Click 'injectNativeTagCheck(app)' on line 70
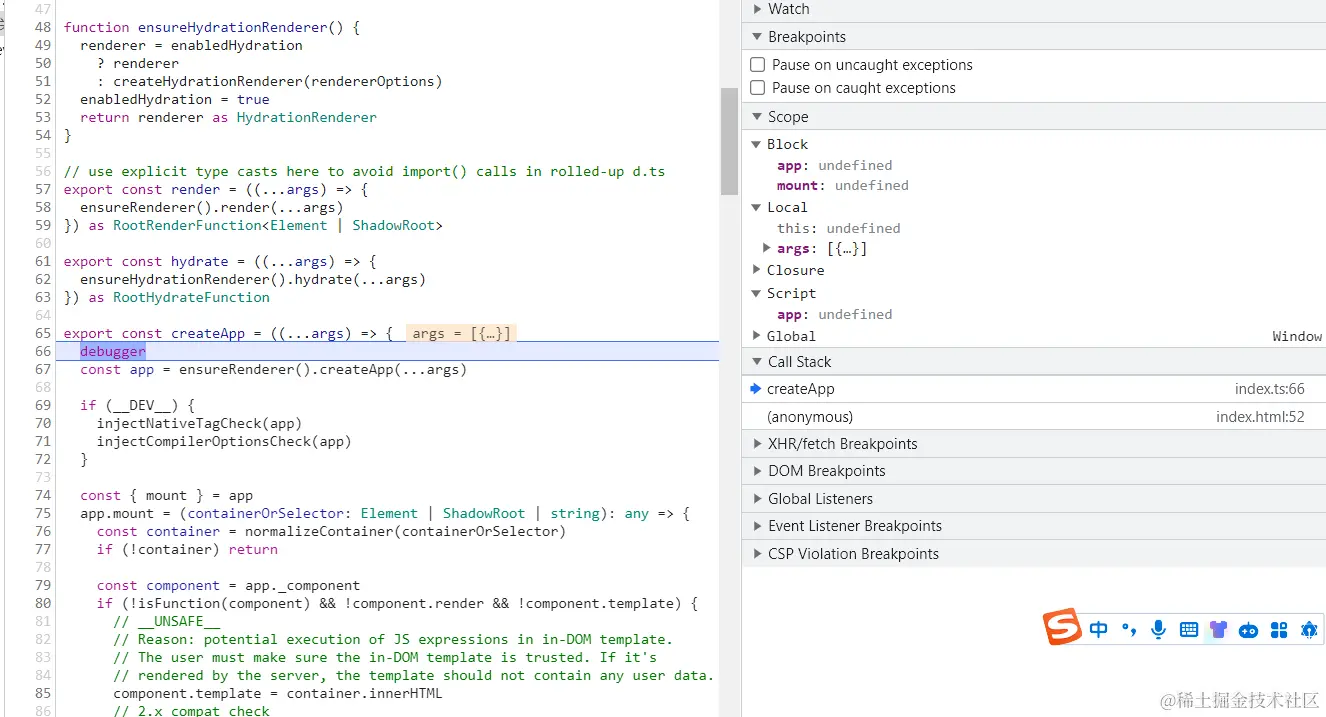 (x=199, y=423)
